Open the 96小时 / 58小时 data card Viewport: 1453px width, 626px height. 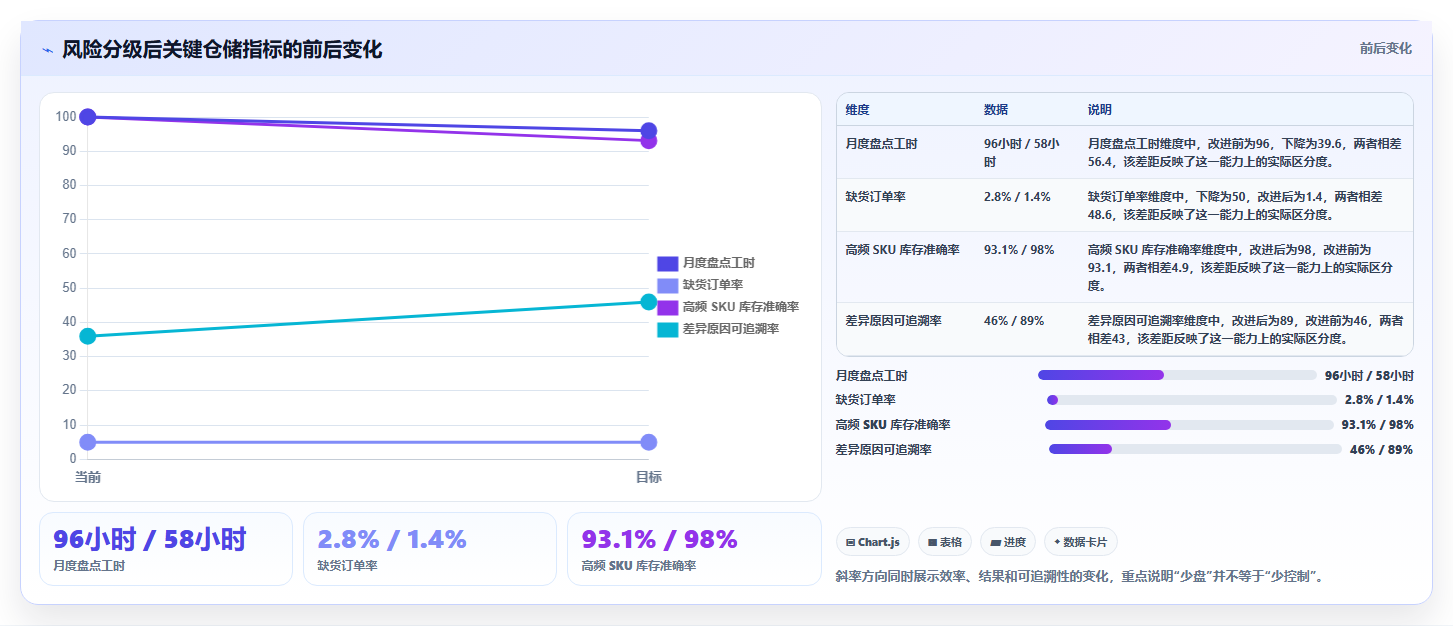166,549
